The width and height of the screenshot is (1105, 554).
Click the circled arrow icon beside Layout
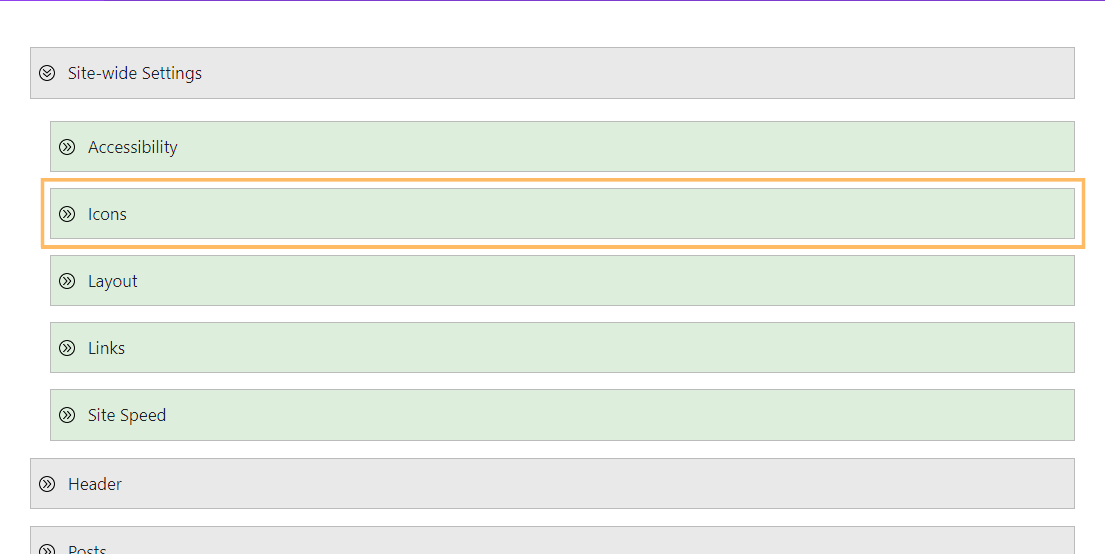coord(67,281)
